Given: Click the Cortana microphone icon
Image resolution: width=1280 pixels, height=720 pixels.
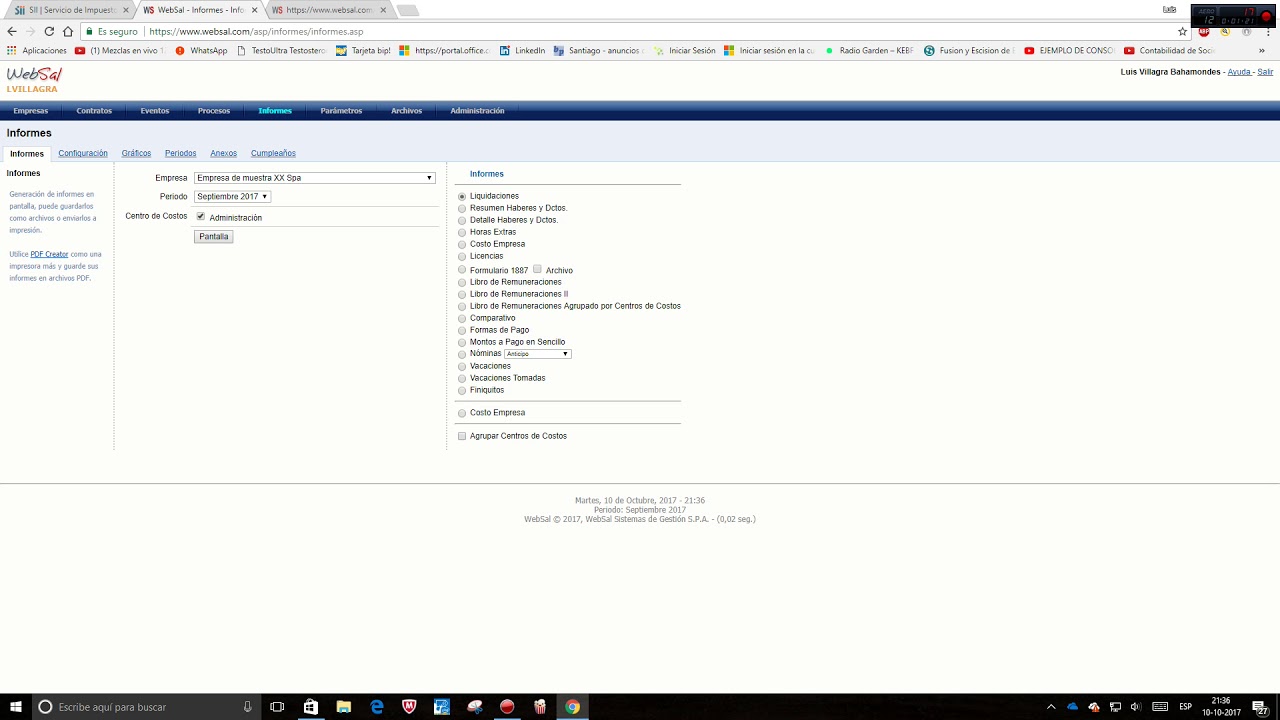Looking at the screenshot, I should click(247, 707).
